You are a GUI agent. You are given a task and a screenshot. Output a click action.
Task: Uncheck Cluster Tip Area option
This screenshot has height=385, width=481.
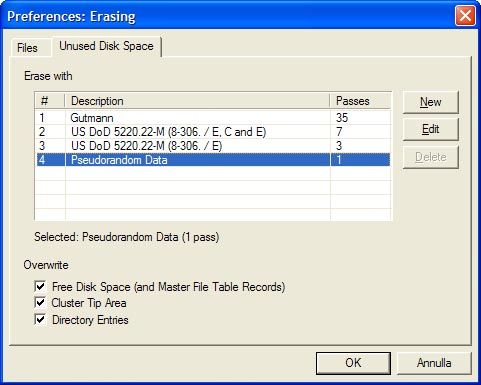pyautogui.click(x=40, y=303)
